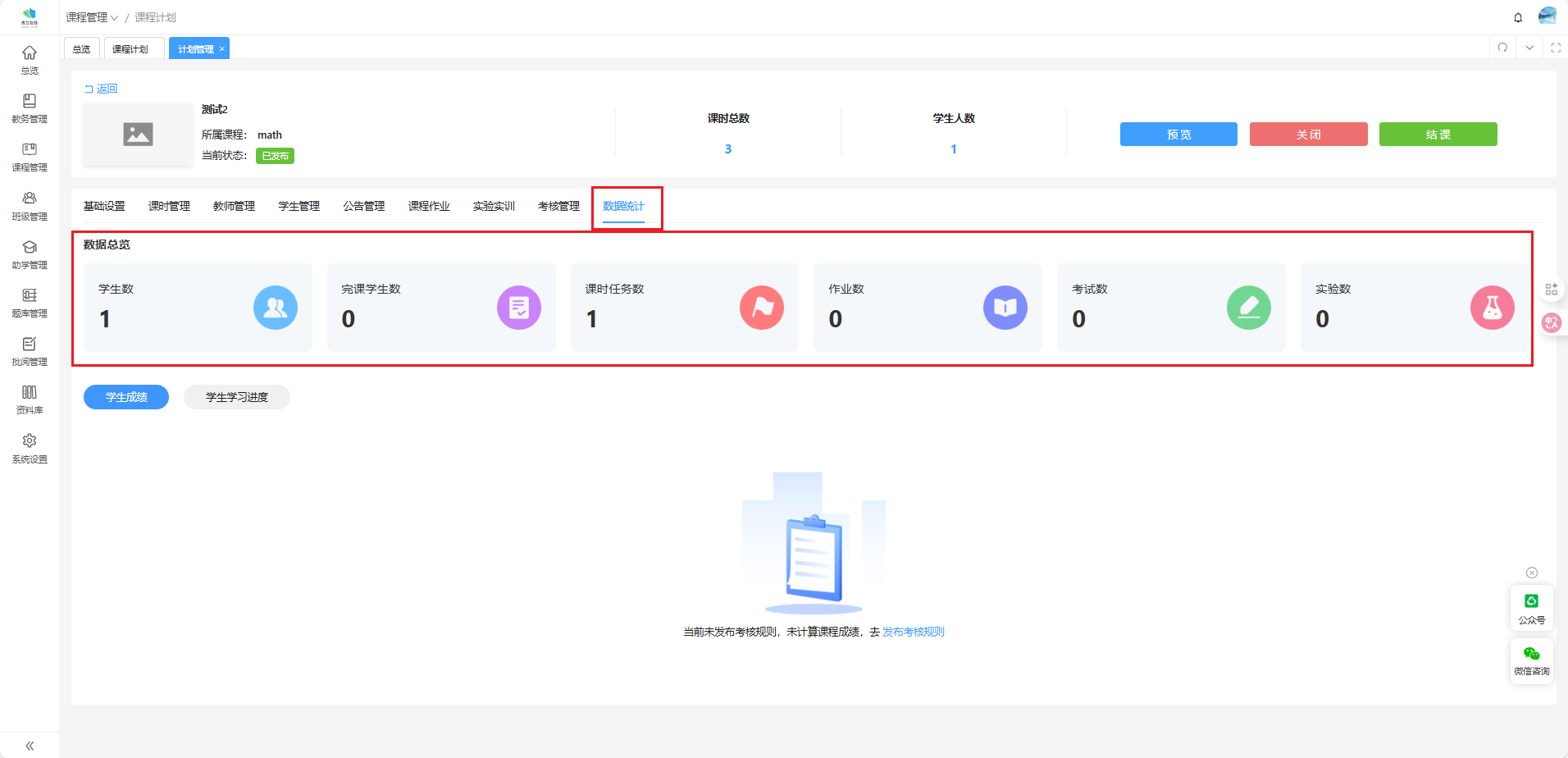Click the notification bell icon
Image resolution: width=1568 pixels, height=758 pixels.
(x=1518, y=17)
